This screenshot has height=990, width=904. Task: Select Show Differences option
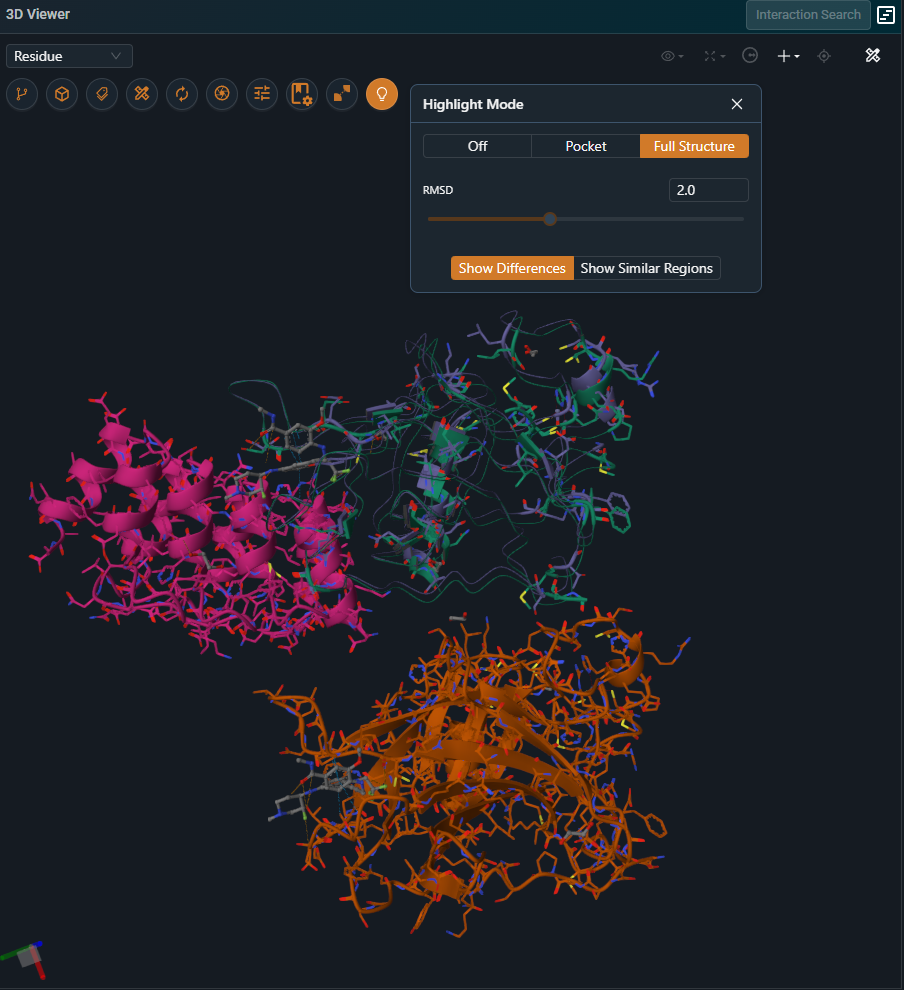coord(512,268)
